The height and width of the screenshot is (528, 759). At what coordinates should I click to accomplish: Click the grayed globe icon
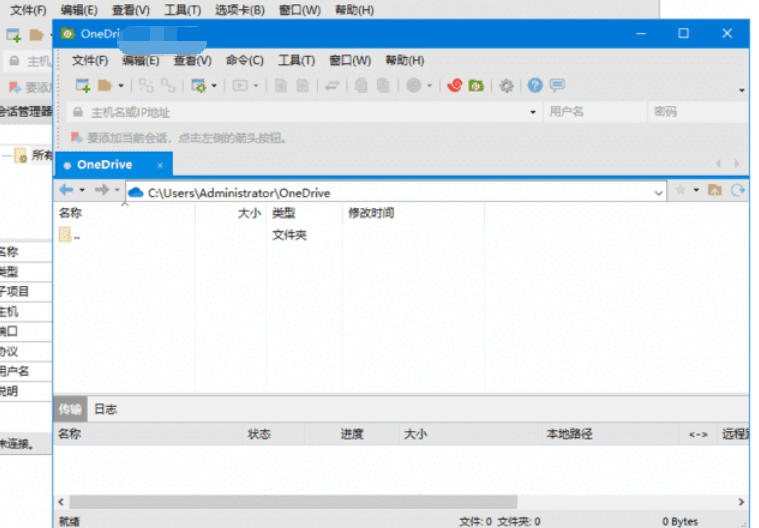click(x=414, y=86)
